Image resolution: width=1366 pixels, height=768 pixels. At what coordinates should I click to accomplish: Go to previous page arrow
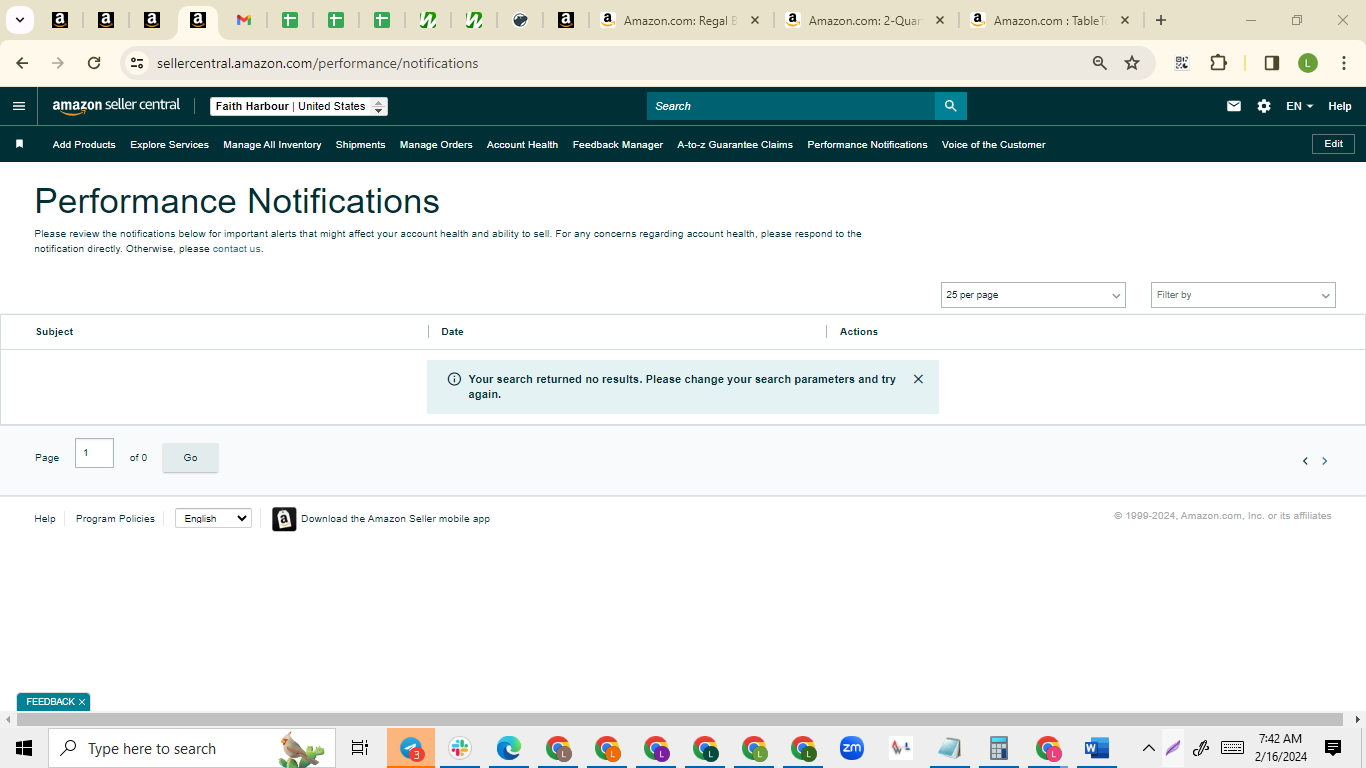[1305, 461]
